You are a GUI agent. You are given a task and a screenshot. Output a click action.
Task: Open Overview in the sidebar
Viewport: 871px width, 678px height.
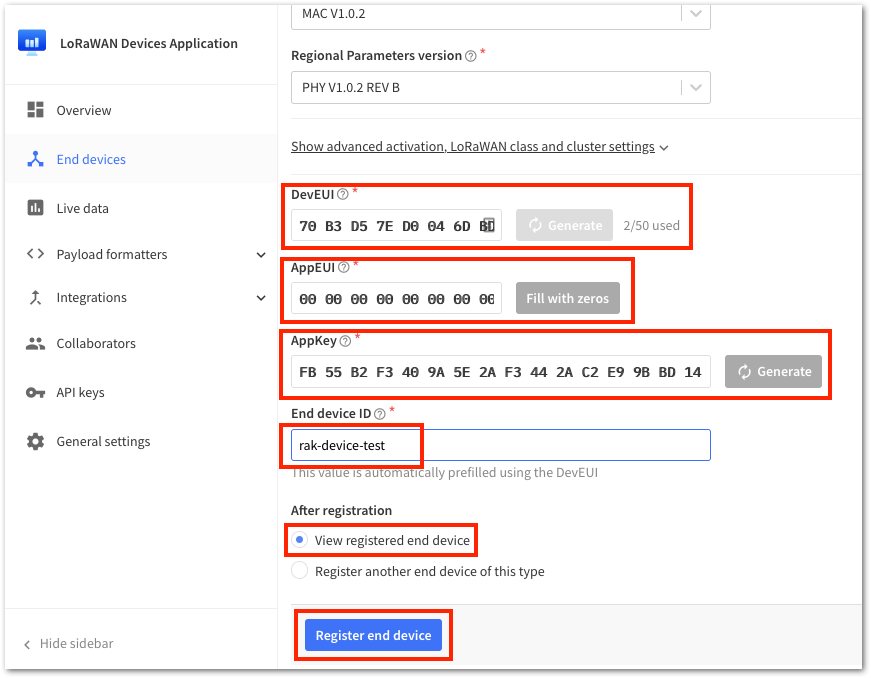pos(141,110)
